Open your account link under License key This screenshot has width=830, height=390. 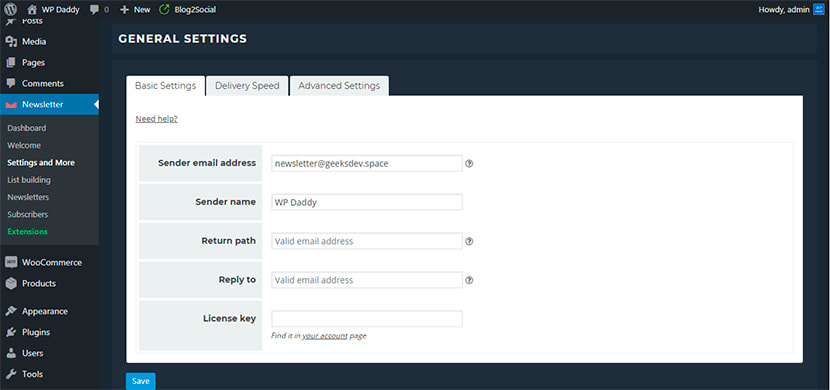point(325,335)
